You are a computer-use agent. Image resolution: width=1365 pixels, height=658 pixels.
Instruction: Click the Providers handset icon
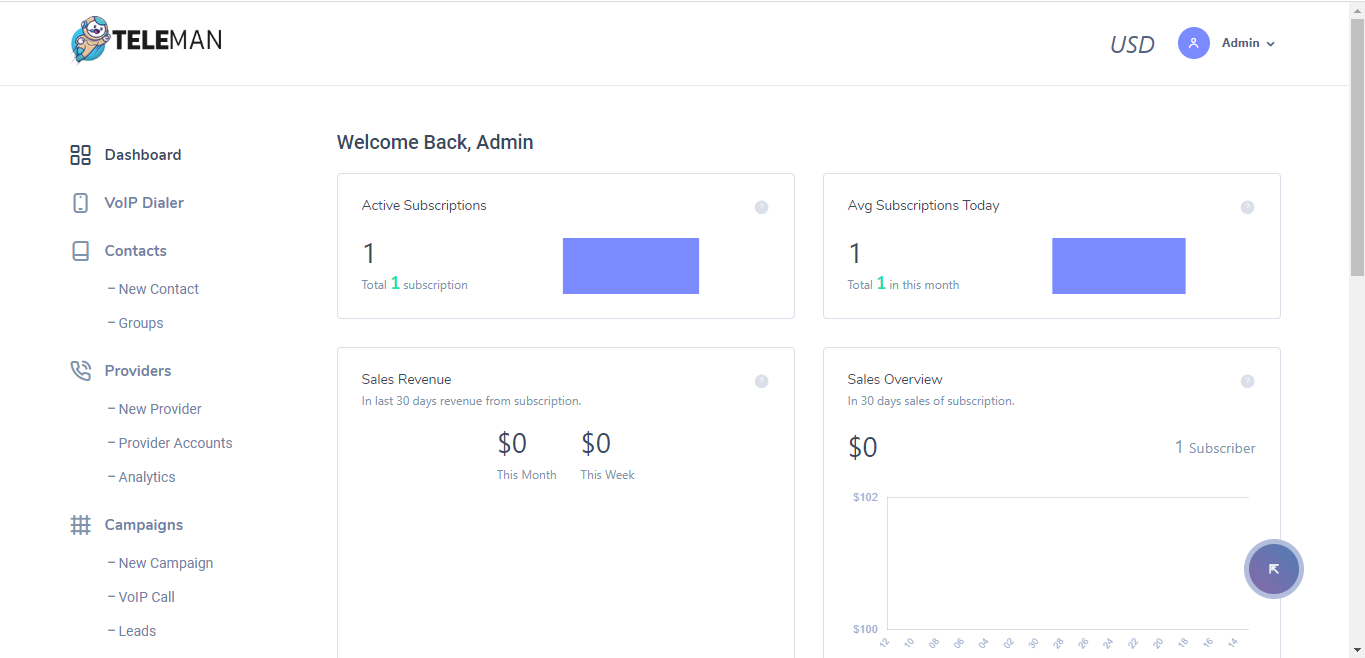pyautogui.click(x=80, y=370)
